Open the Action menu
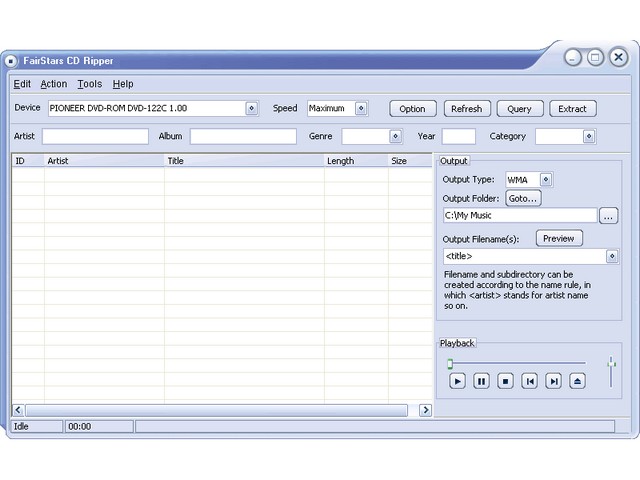640x480 pixels. pyautogui.click(x=53, y=84)
